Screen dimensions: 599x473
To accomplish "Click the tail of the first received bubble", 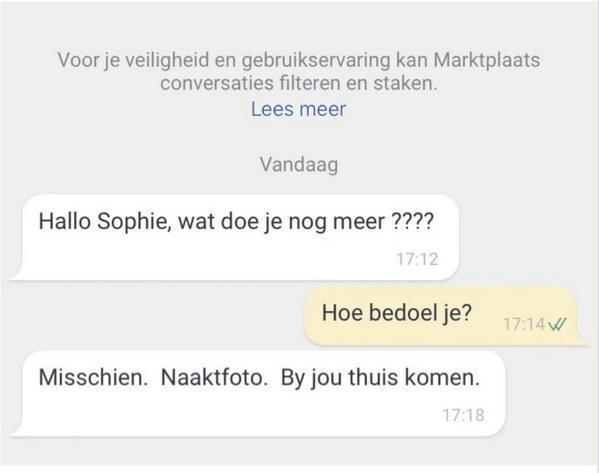I will tap(17, 274).
